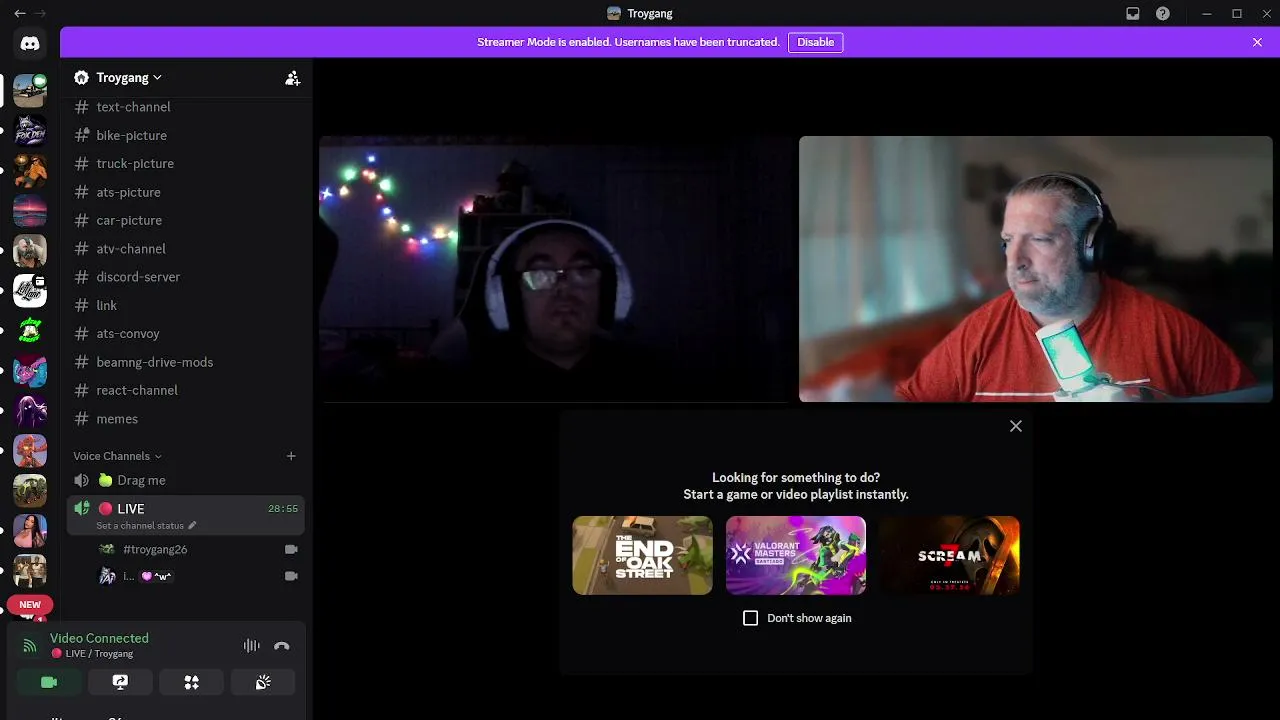The height and width of the screenshot is (720, 1280).
Task: Open the link channel
Action: tap(186, 305)
